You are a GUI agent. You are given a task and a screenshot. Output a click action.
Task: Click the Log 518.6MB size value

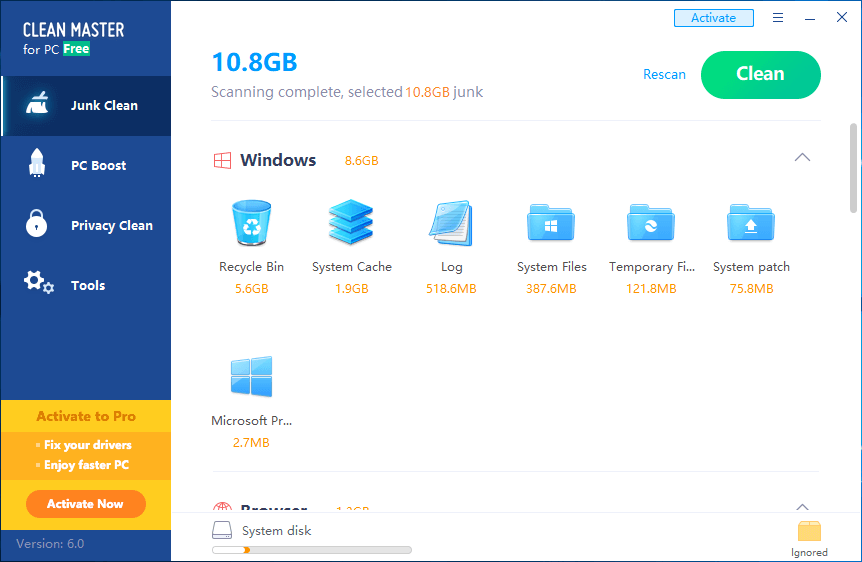click(x=451, y=289)
